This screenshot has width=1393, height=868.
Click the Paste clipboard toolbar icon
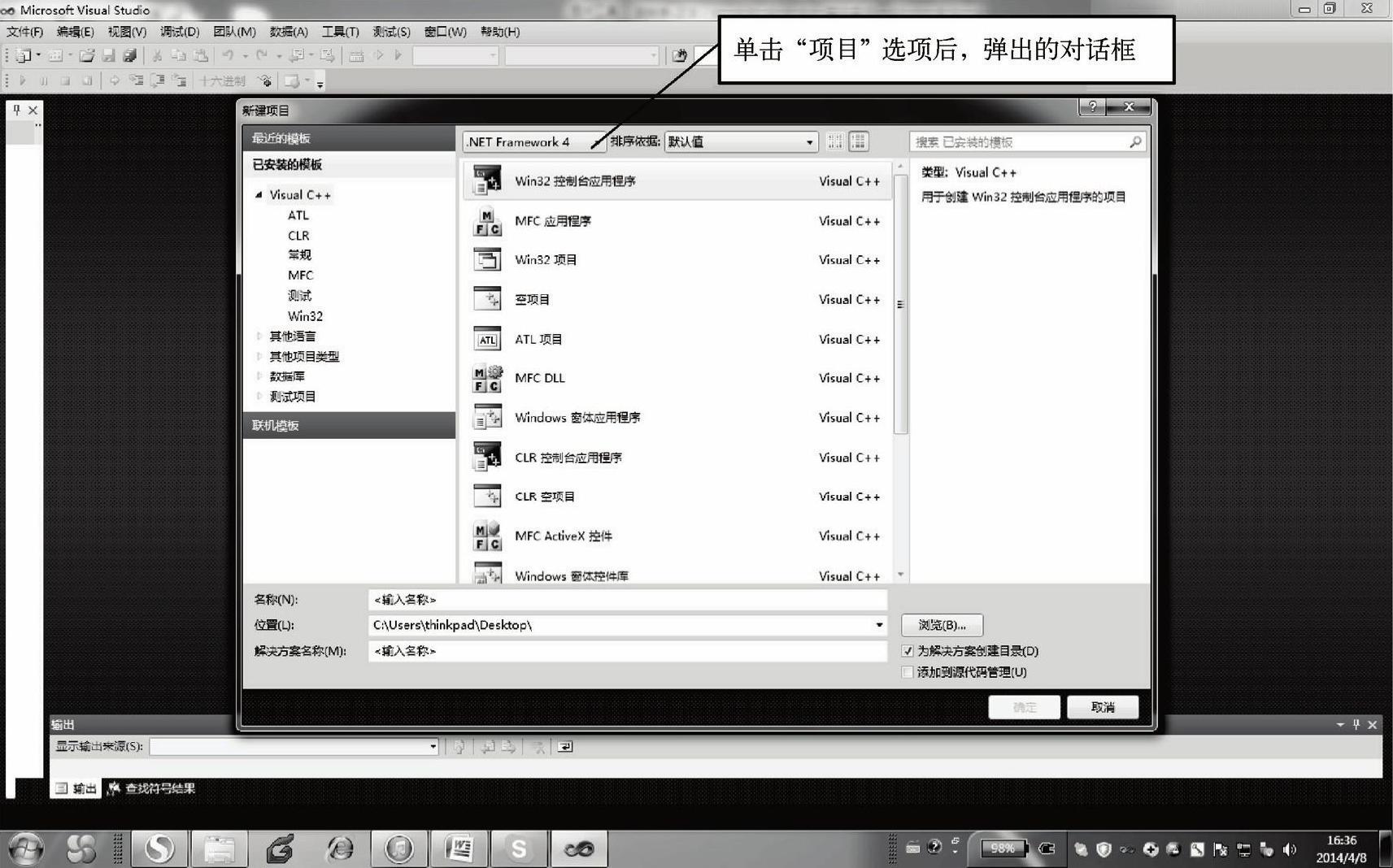coord(201,55)
